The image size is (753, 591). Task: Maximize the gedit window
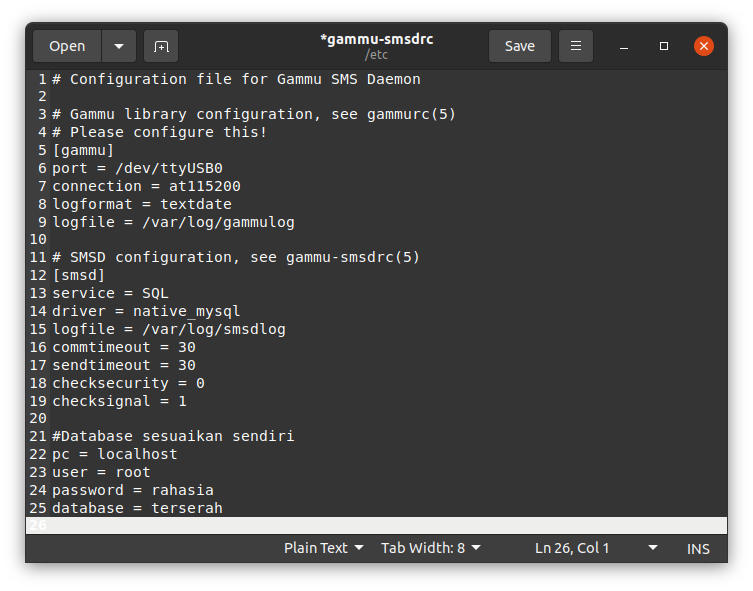[664, 46]
